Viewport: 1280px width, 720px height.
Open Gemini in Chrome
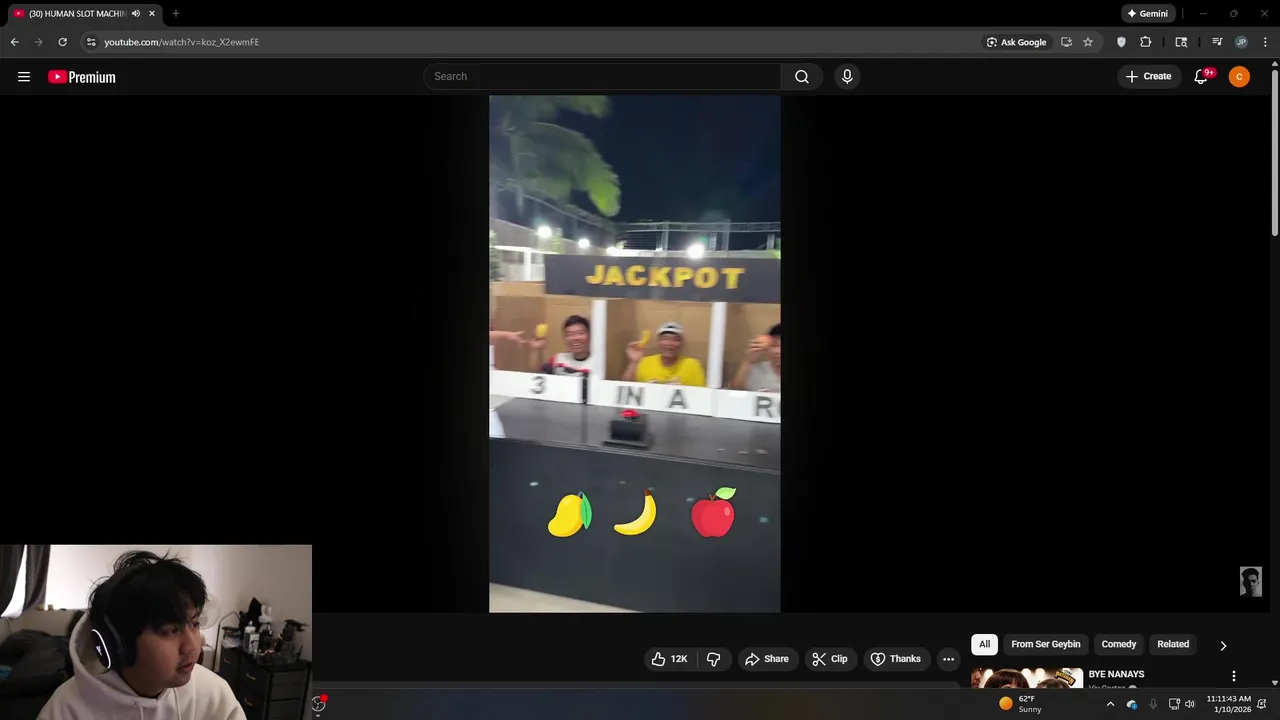1147,14
